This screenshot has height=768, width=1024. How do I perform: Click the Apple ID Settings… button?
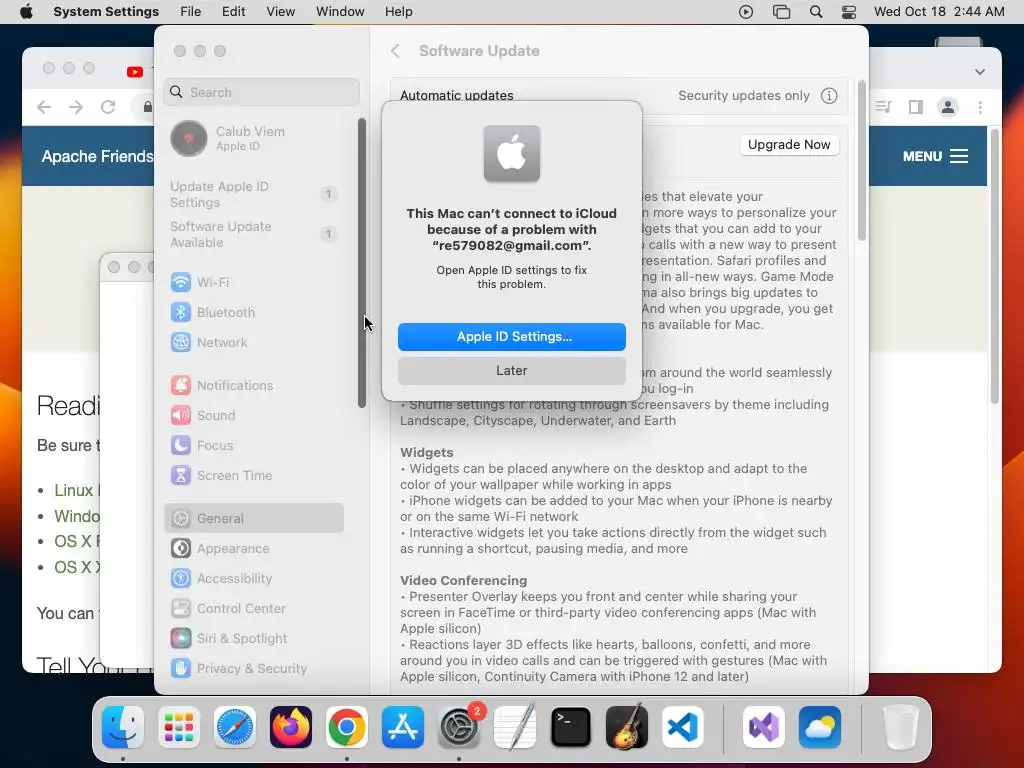(x=512, y=336)
